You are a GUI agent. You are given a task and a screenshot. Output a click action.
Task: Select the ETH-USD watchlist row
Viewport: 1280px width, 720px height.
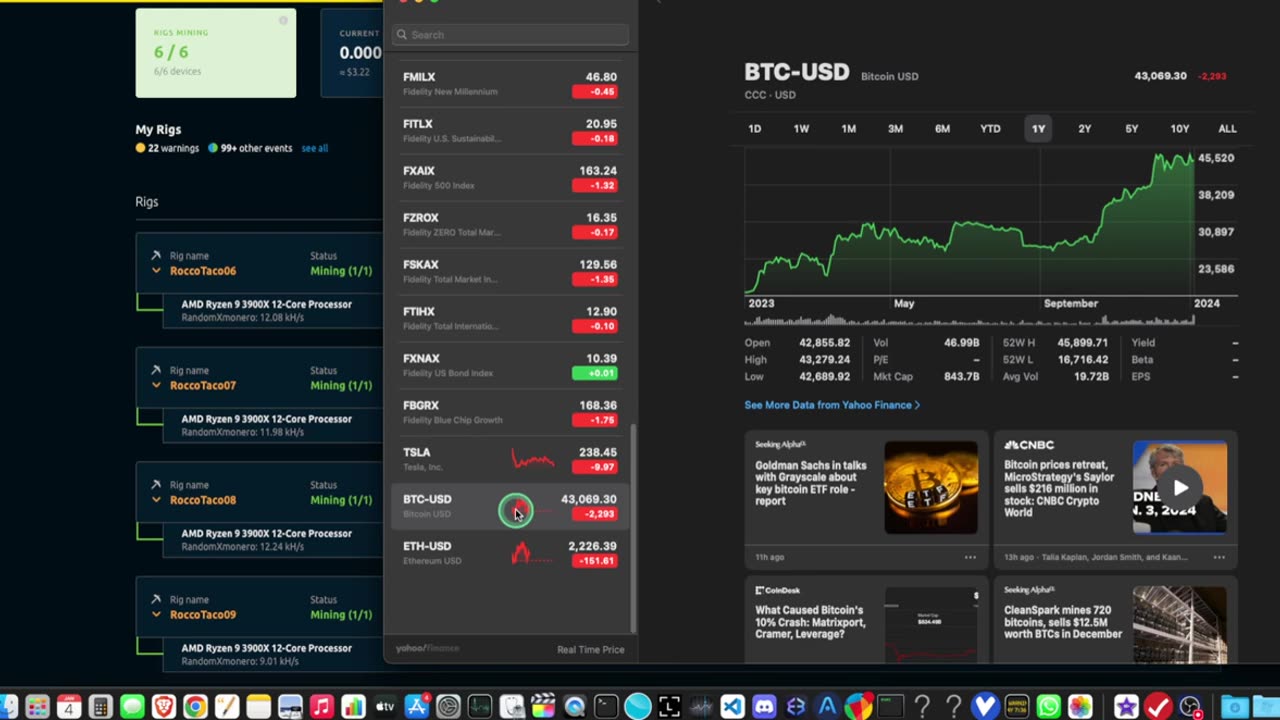click(510, 553)
